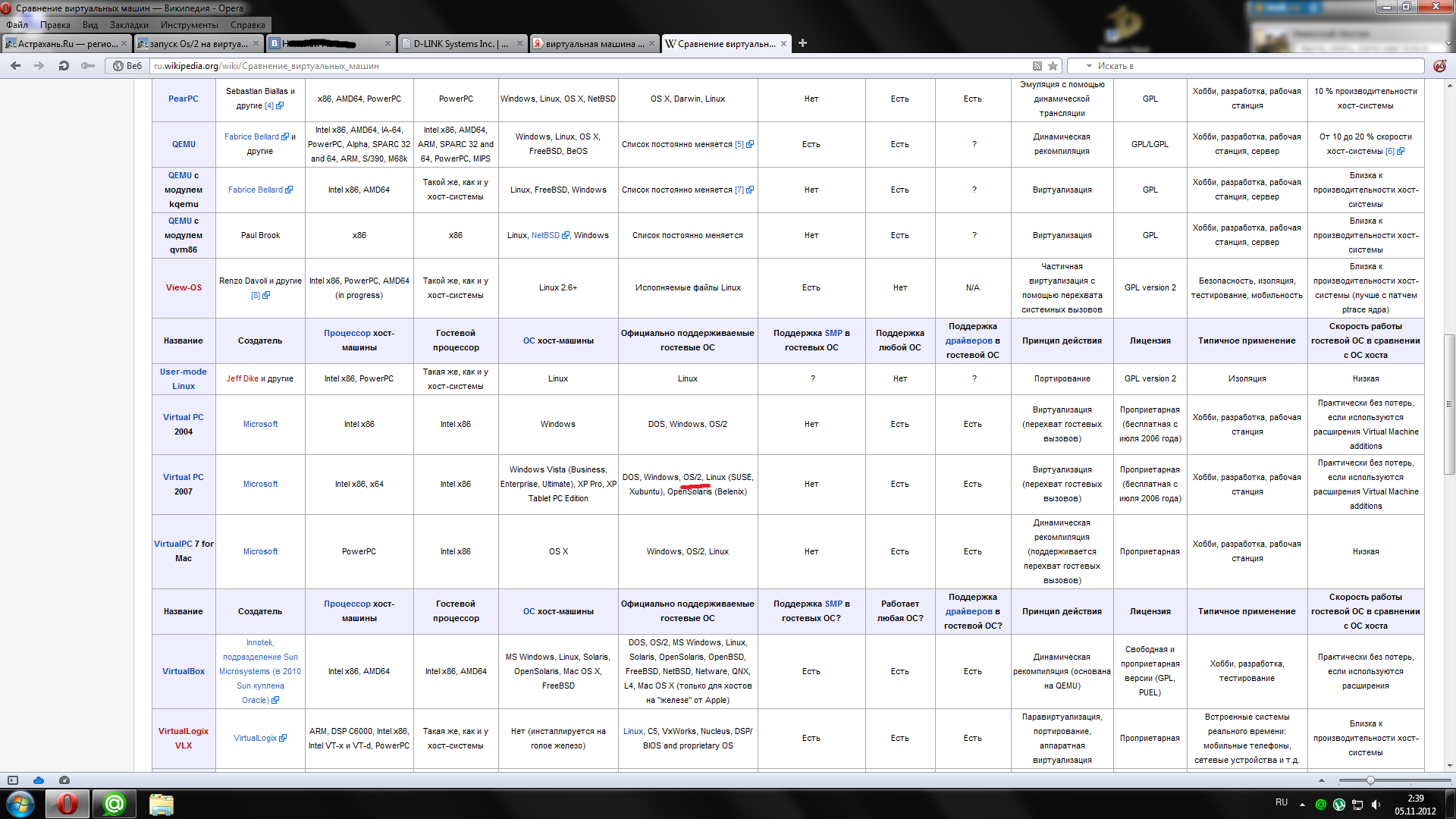Open the Windows Start button
1456x819 pixels.
[x=20, y=804]
